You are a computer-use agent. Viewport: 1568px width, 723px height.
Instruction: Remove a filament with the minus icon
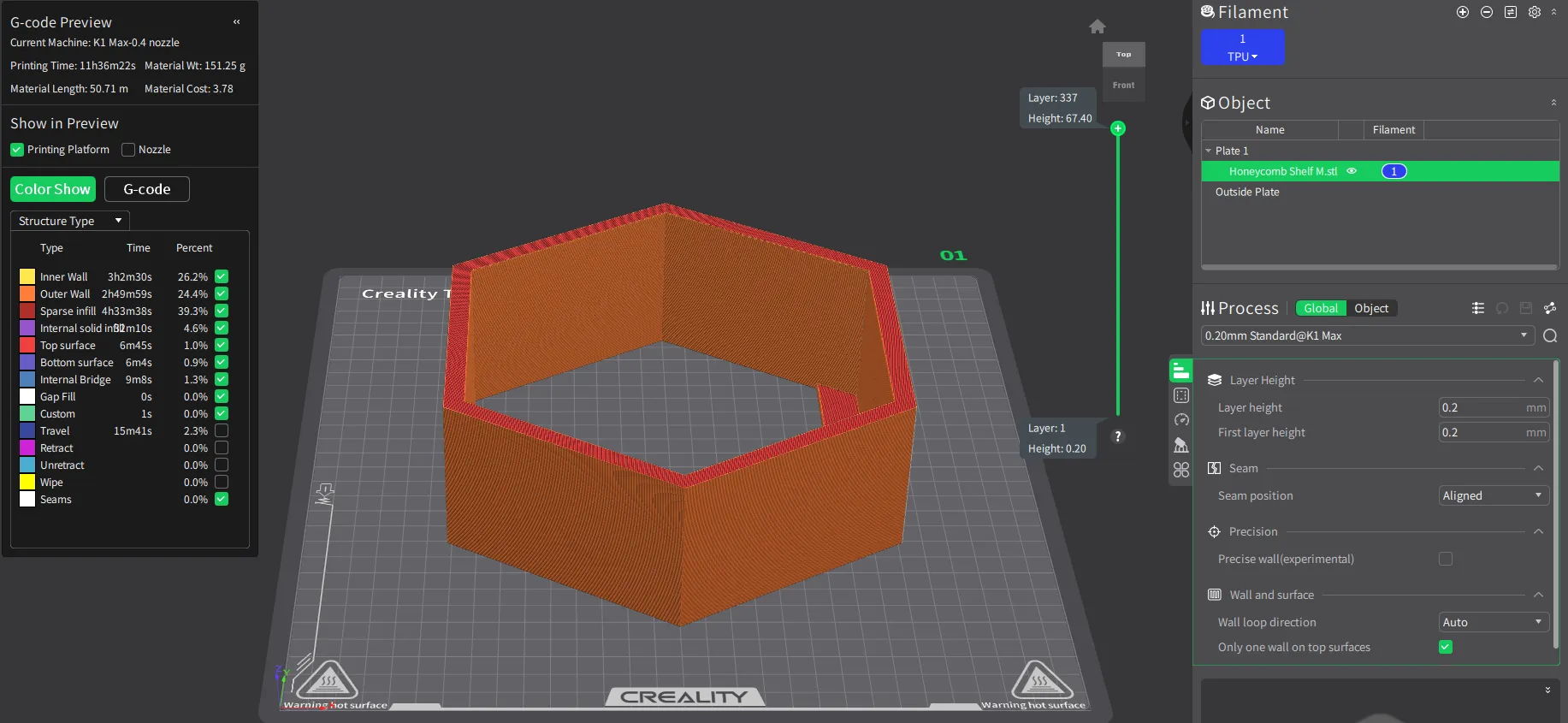point(1487,12)
